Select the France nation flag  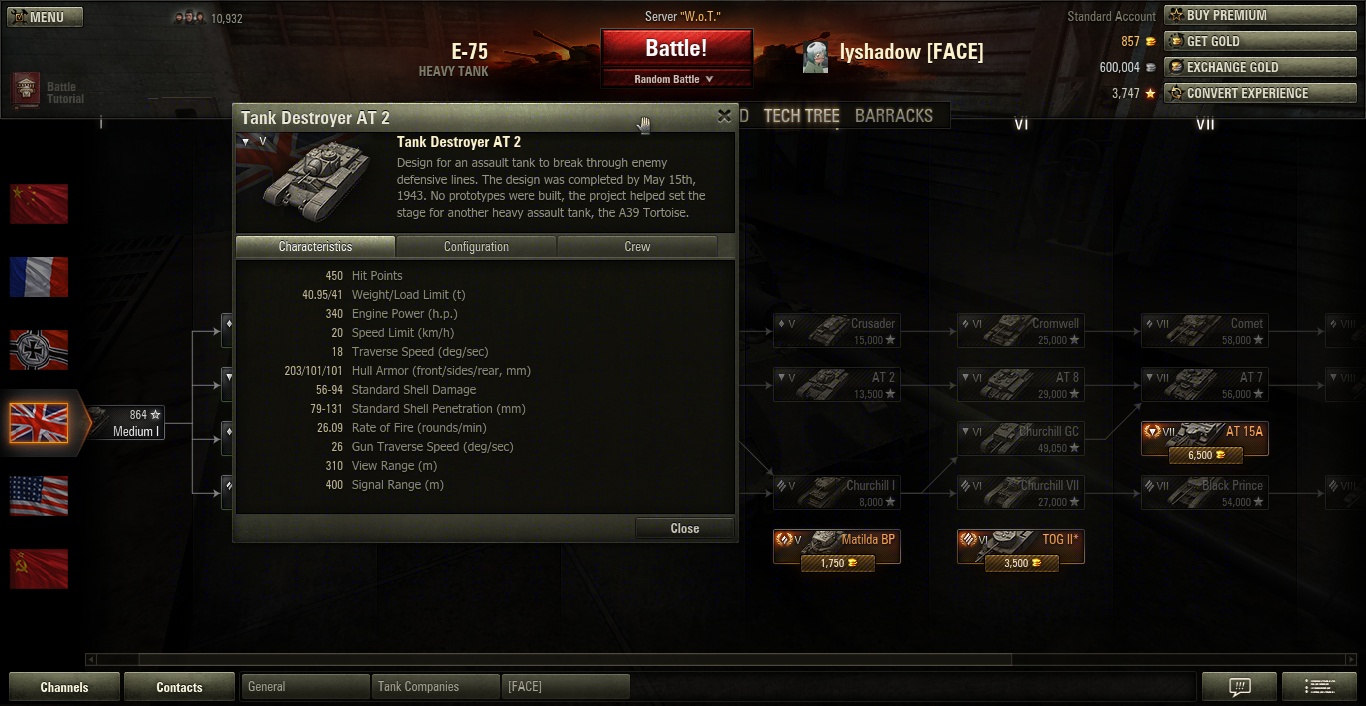click(39, 276)
